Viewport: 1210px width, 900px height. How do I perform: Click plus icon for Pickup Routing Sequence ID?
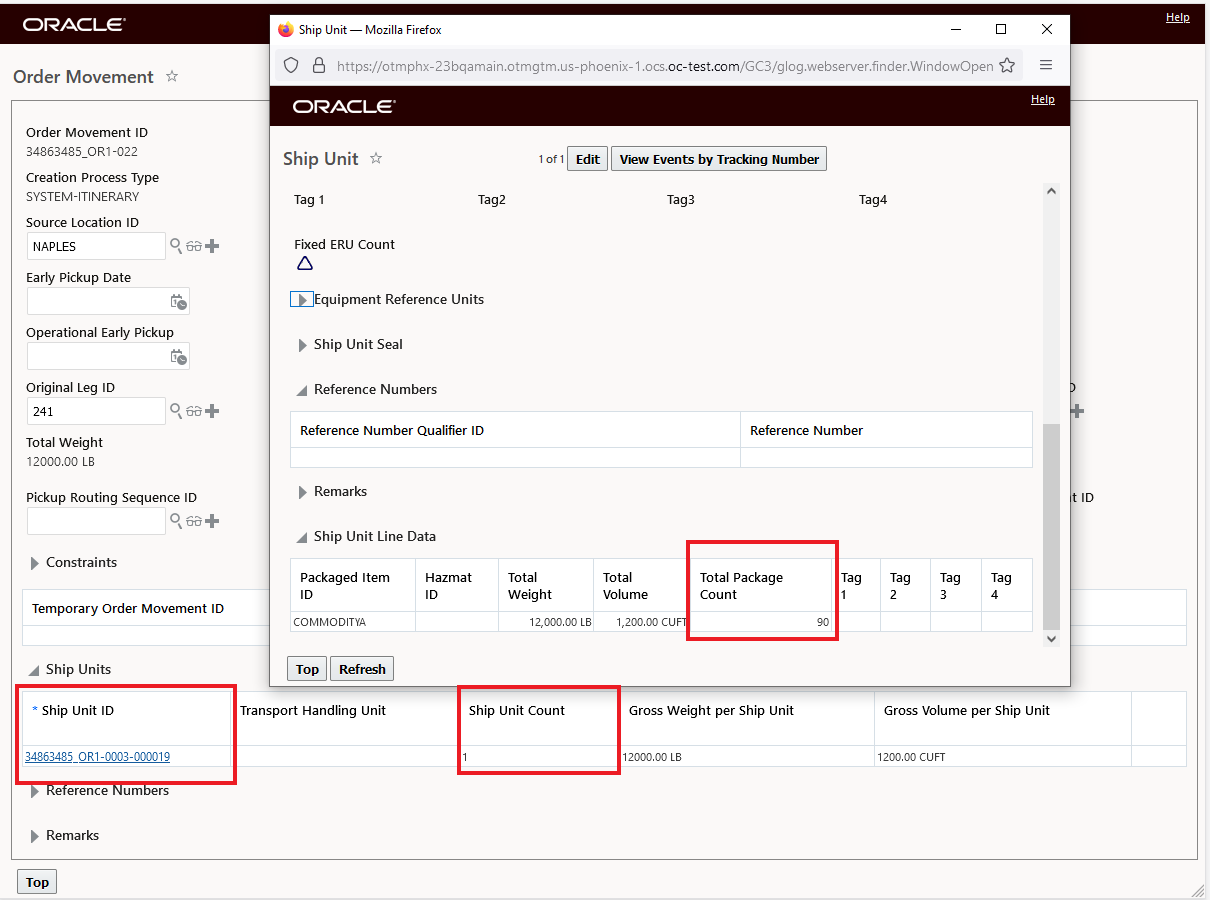point(212,521)
